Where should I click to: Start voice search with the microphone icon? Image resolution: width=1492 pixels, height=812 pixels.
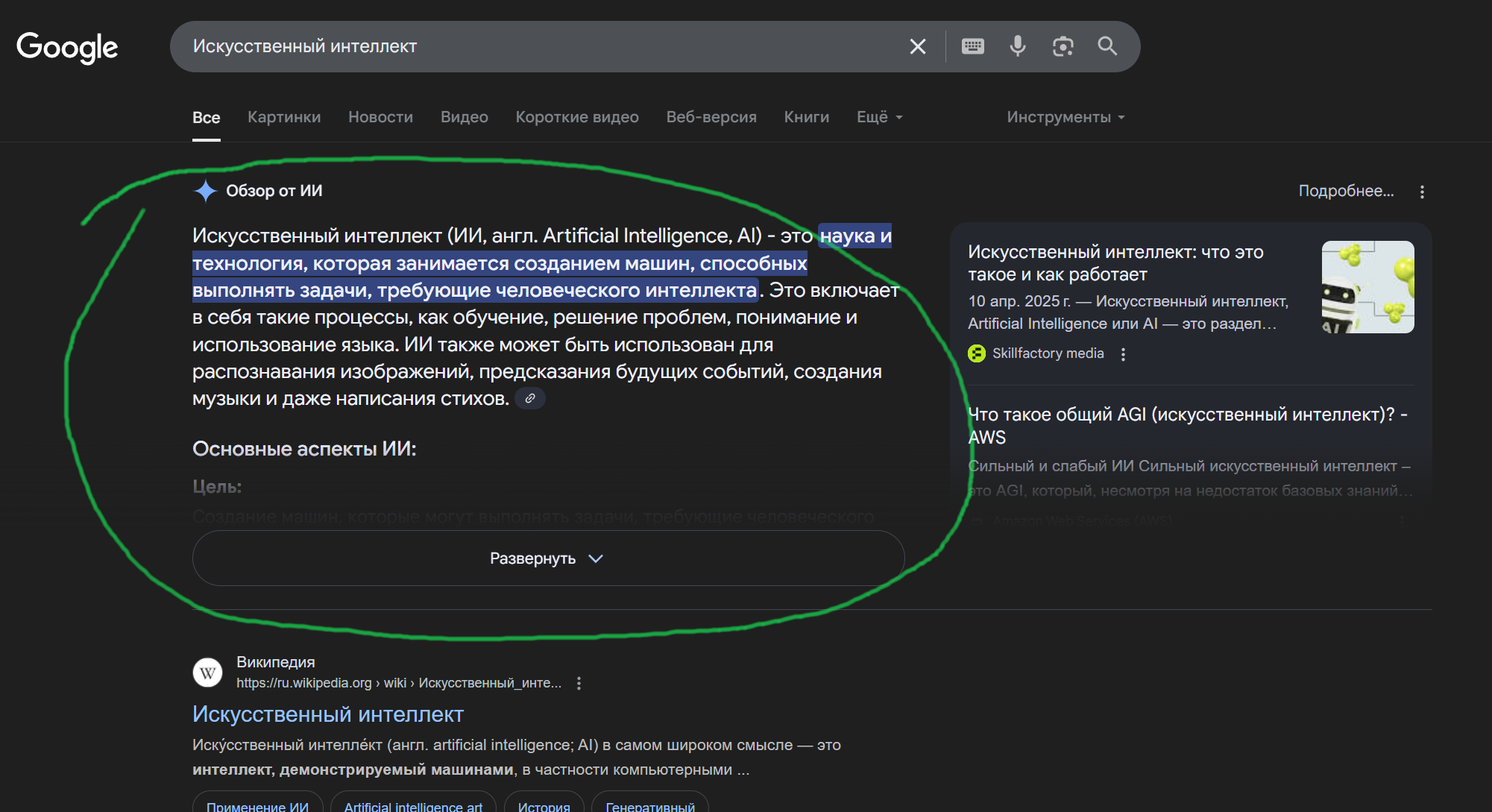pyautogui.click(x=1017, y=46)
